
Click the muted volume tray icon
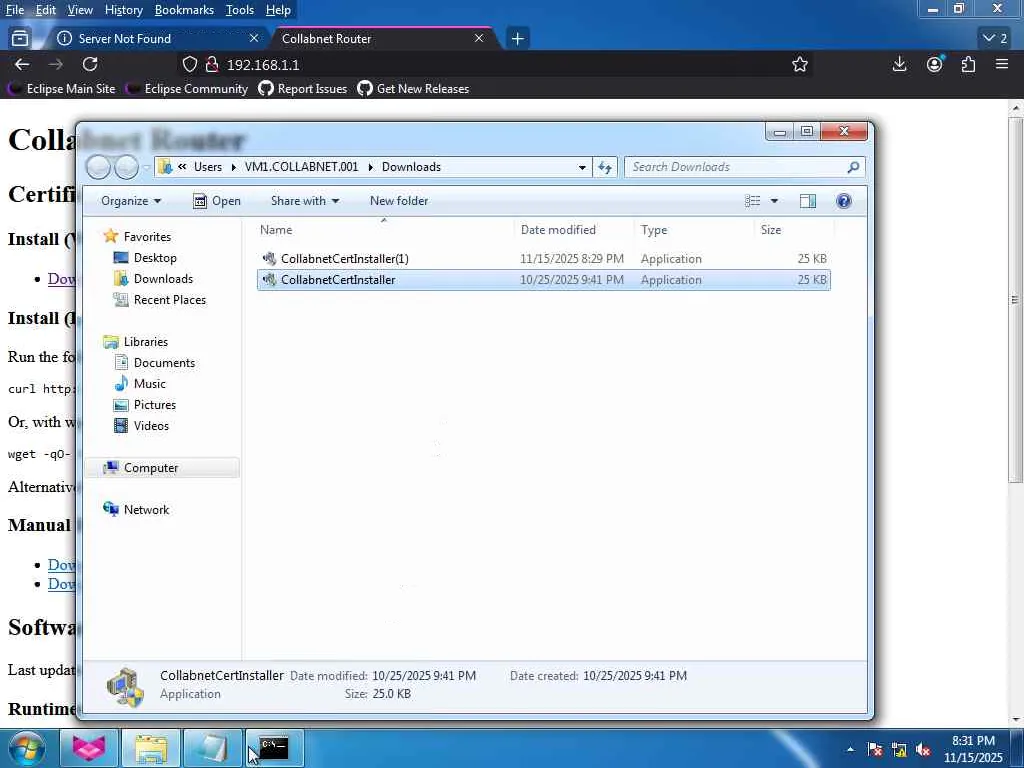[x=923, y=750]
